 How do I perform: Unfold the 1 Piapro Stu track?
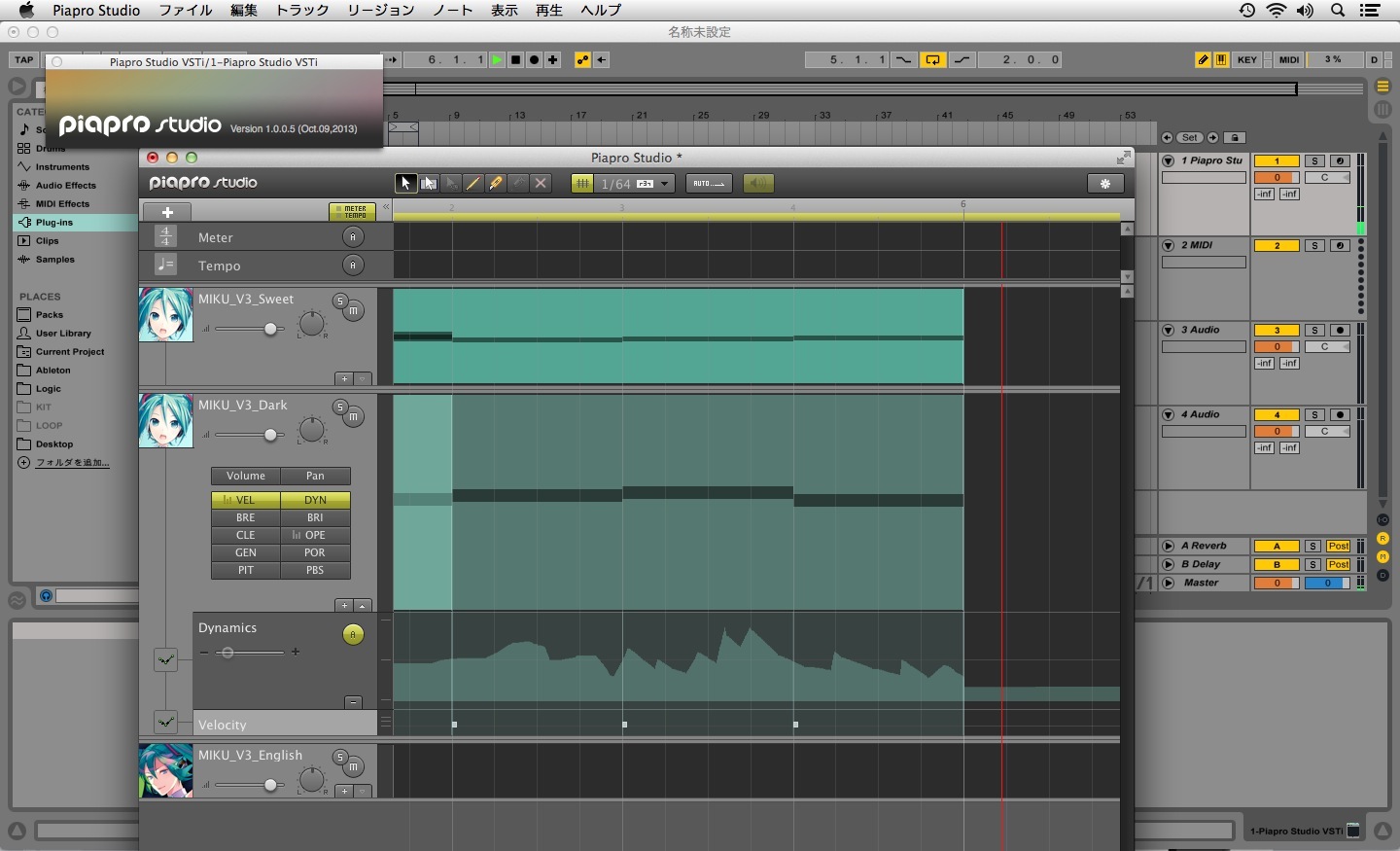coord(1169,160)
